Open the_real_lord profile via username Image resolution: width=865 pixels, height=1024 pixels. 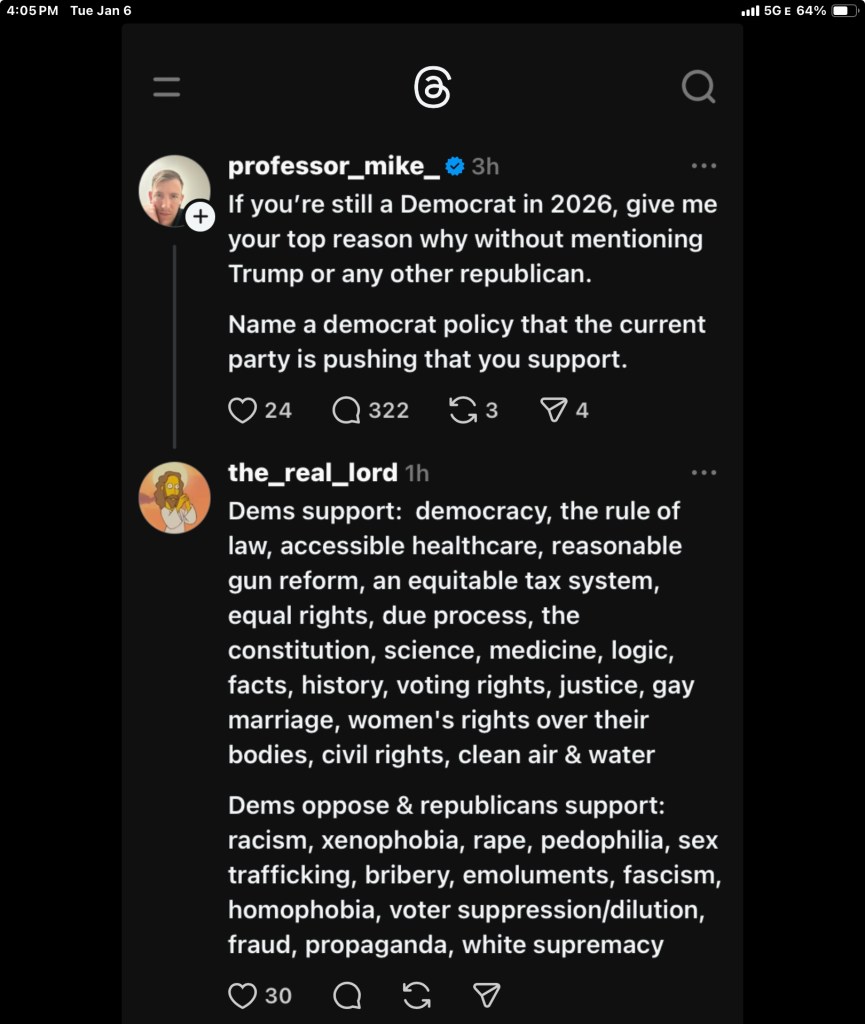[x=312, y=472]
